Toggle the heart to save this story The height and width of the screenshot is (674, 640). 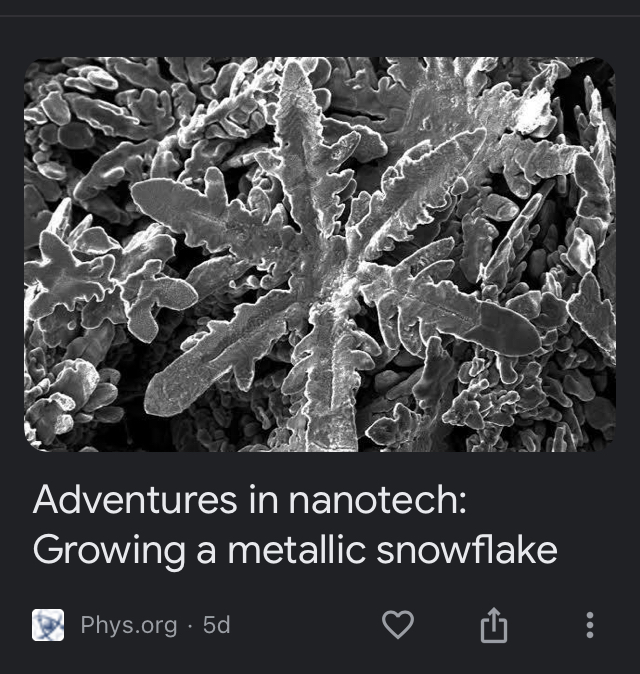[x=398, y=625]
